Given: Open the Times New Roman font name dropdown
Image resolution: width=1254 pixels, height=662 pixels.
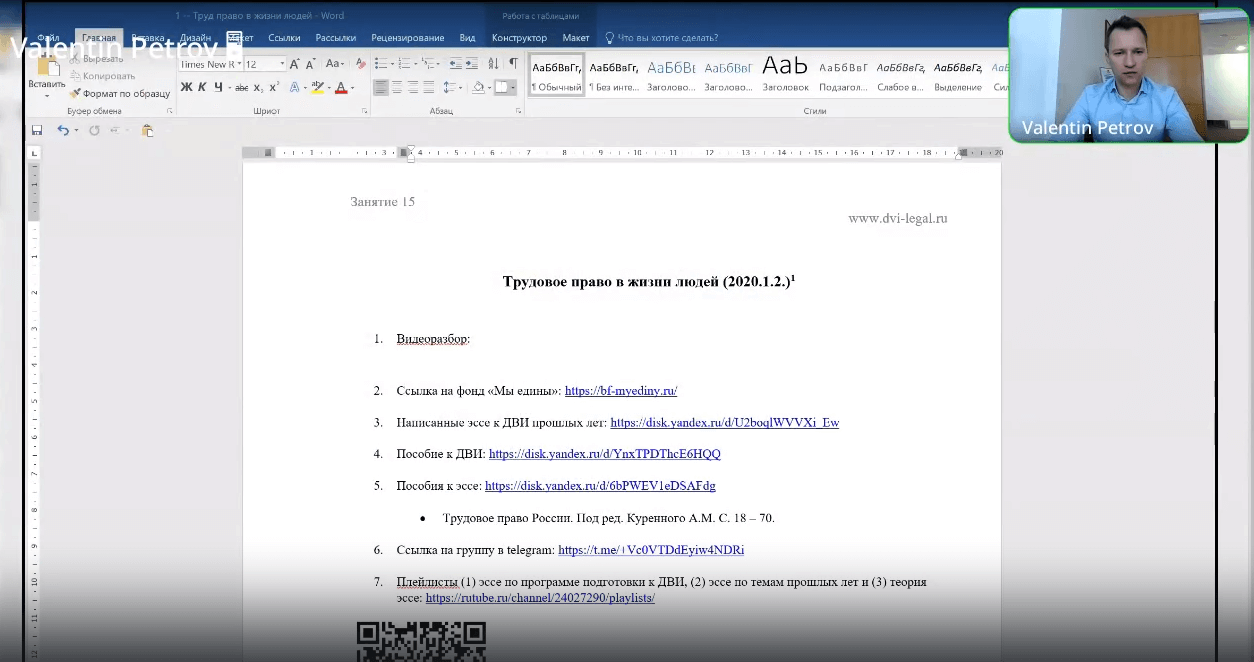Looking at the screenshot, I should point(239,64).
